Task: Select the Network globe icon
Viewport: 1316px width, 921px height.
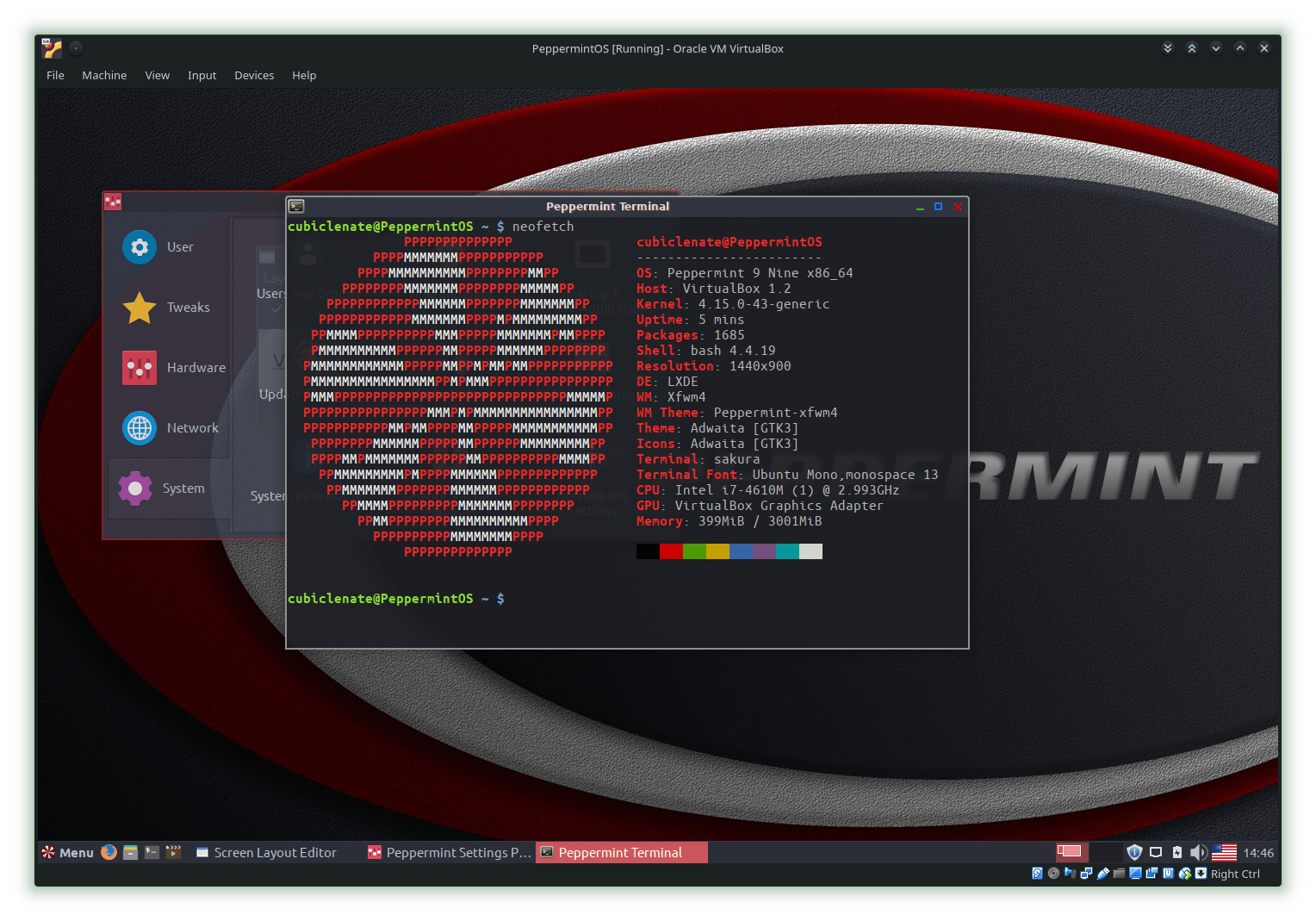Action: click(140, 428)
